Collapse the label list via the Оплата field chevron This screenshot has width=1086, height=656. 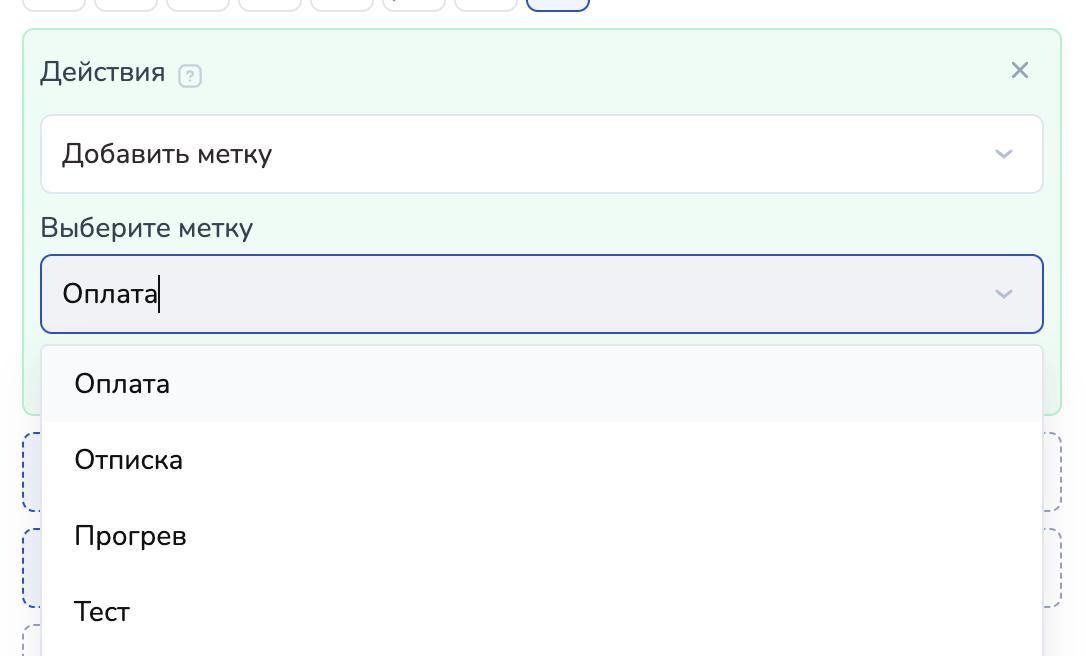[x=1004, y=294]
